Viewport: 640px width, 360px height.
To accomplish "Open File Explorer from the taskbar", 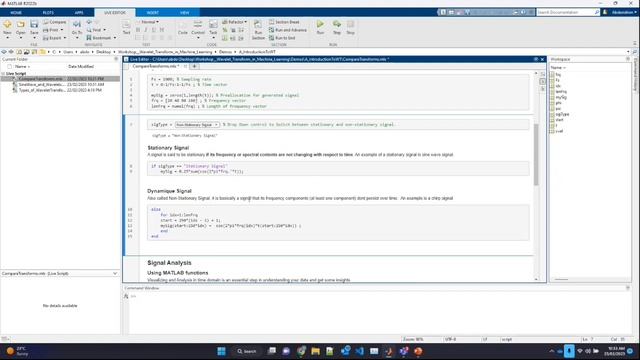I will pyautogui.click(x=316, y=351).
